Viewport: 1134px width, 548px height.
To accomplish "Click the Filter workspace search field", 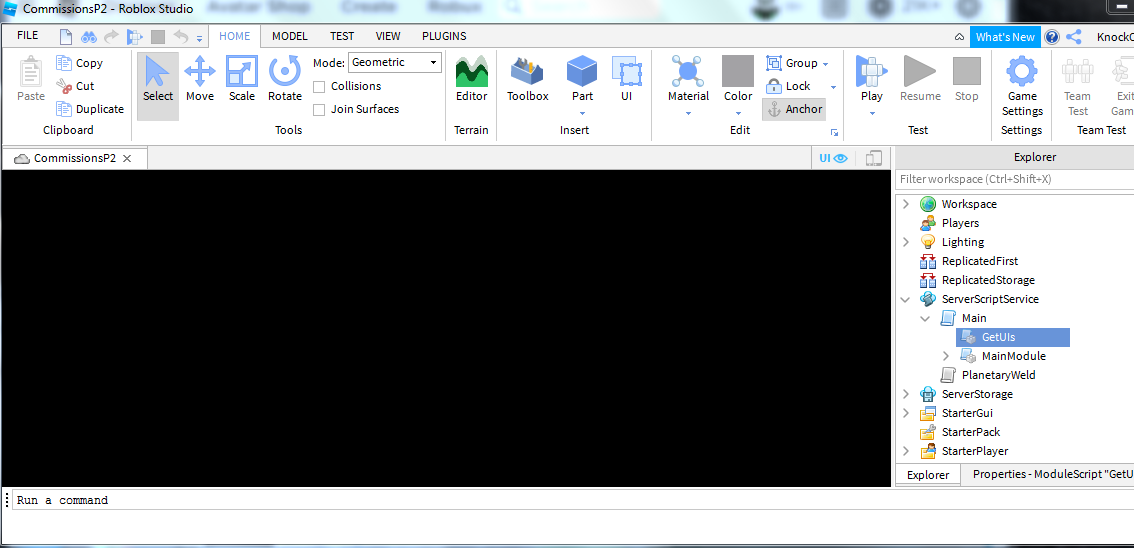I will tap(1015, 179).
